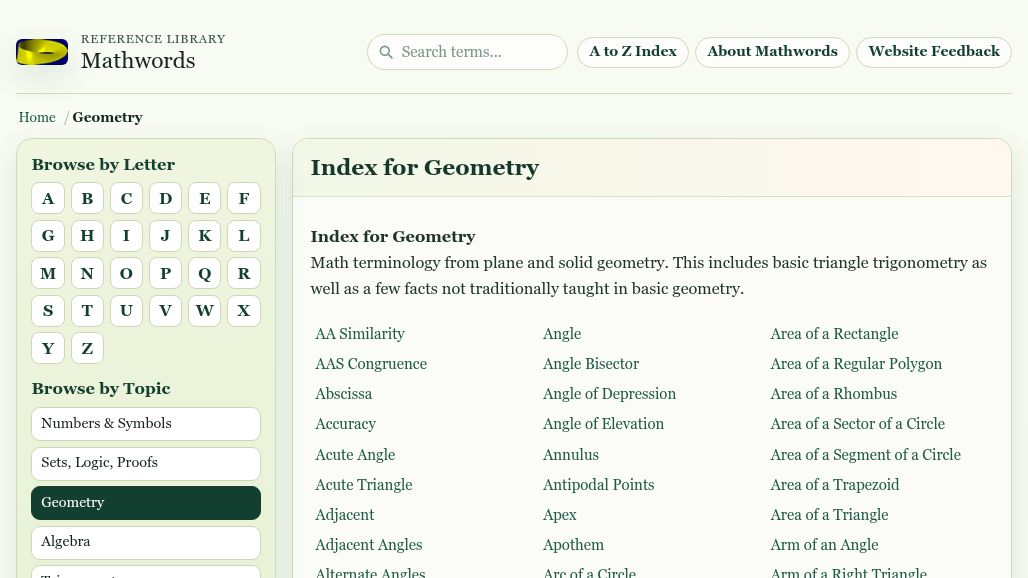
Task: Open the Annulus definition
Action: coord(570,454)
